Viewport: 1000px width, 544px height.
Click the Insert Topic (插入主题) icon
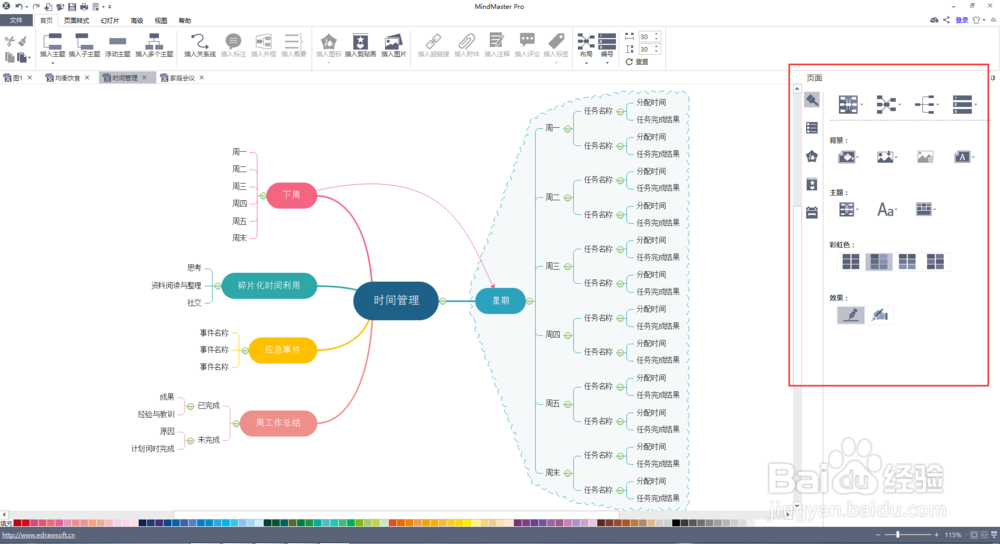52,41
